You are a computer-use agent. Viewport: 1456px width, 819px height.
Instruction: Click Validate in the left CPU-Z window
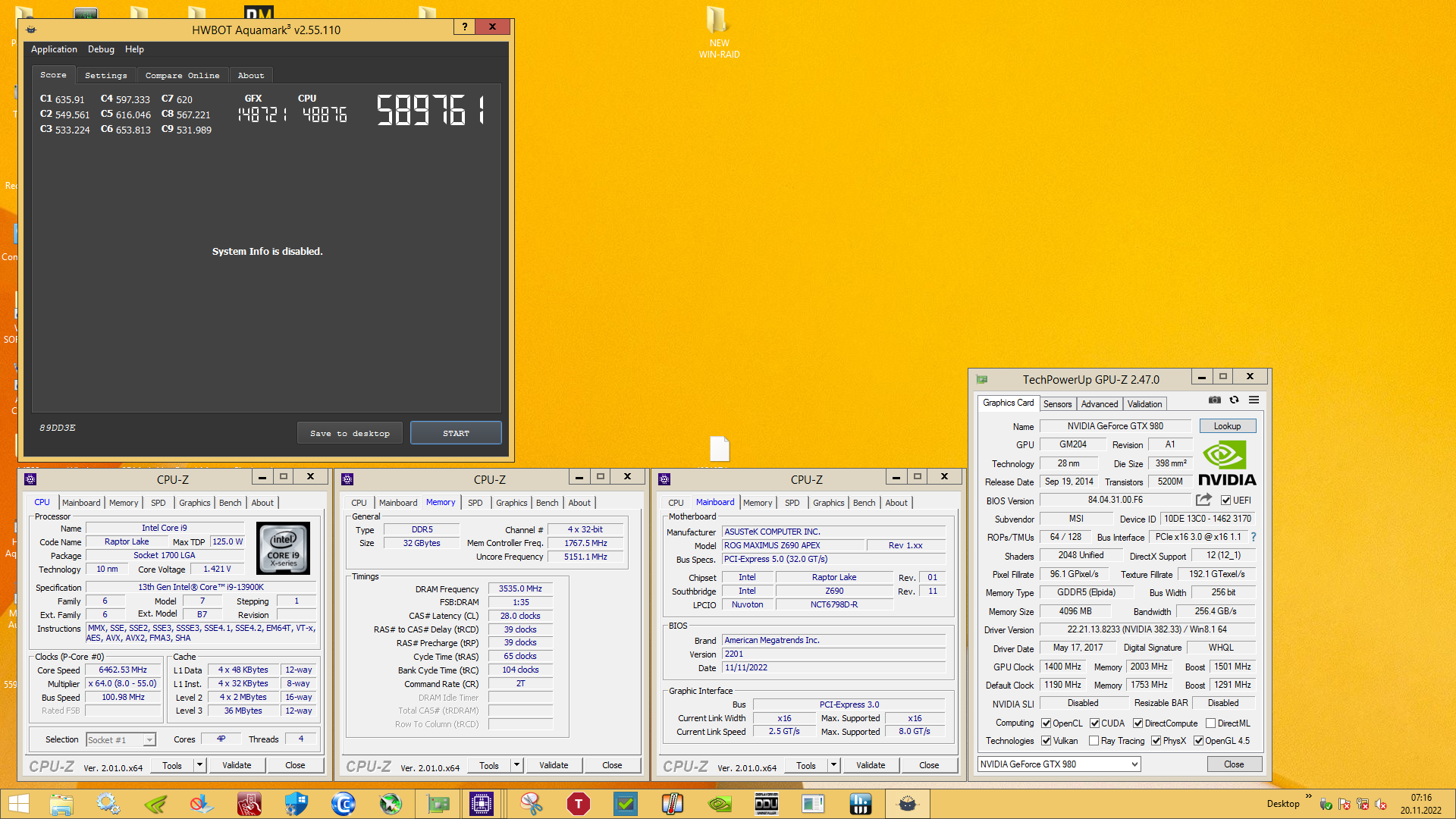click(237, 765)
